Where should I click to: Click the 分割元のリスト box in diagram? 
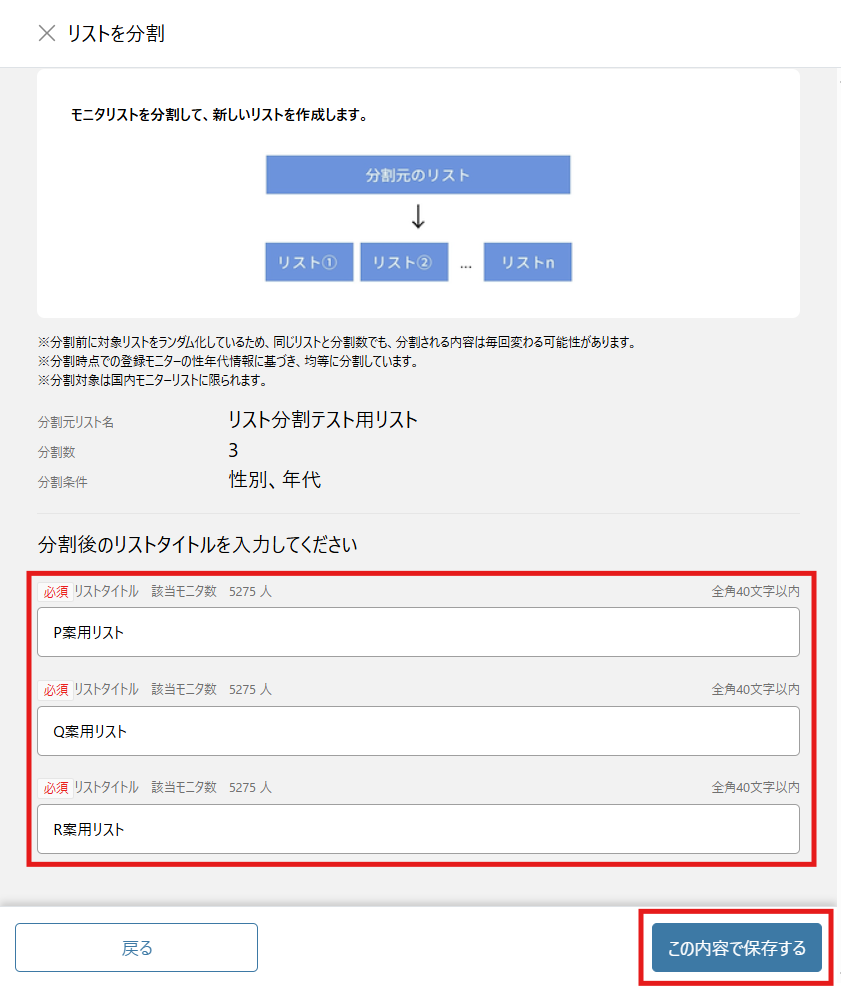(418, 175)
